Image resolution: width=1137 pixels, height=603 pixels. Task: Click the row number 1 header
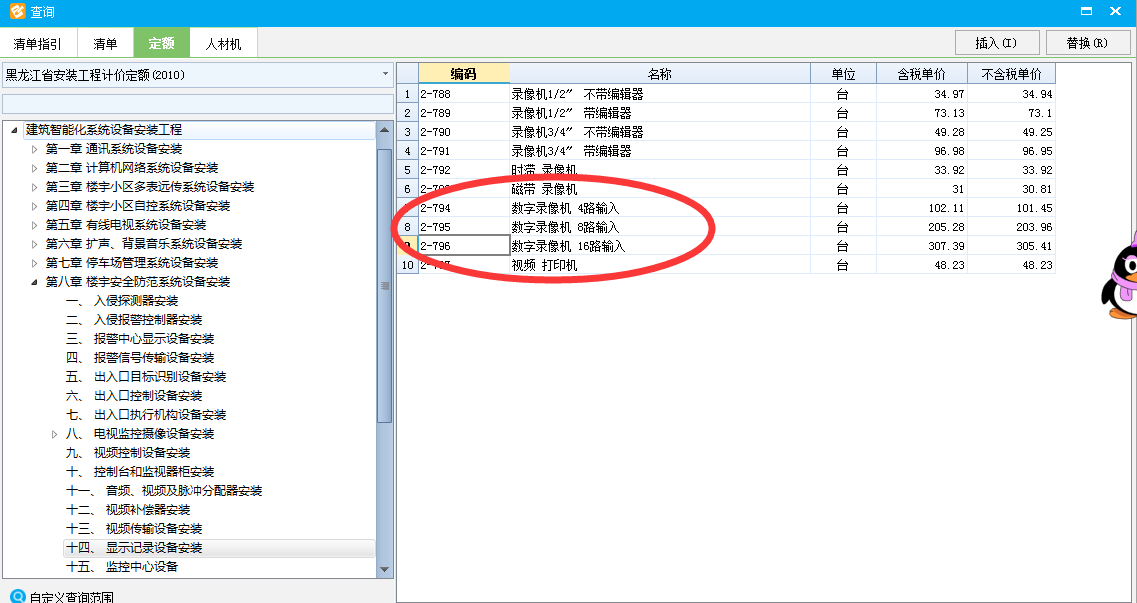pos(408,94)
